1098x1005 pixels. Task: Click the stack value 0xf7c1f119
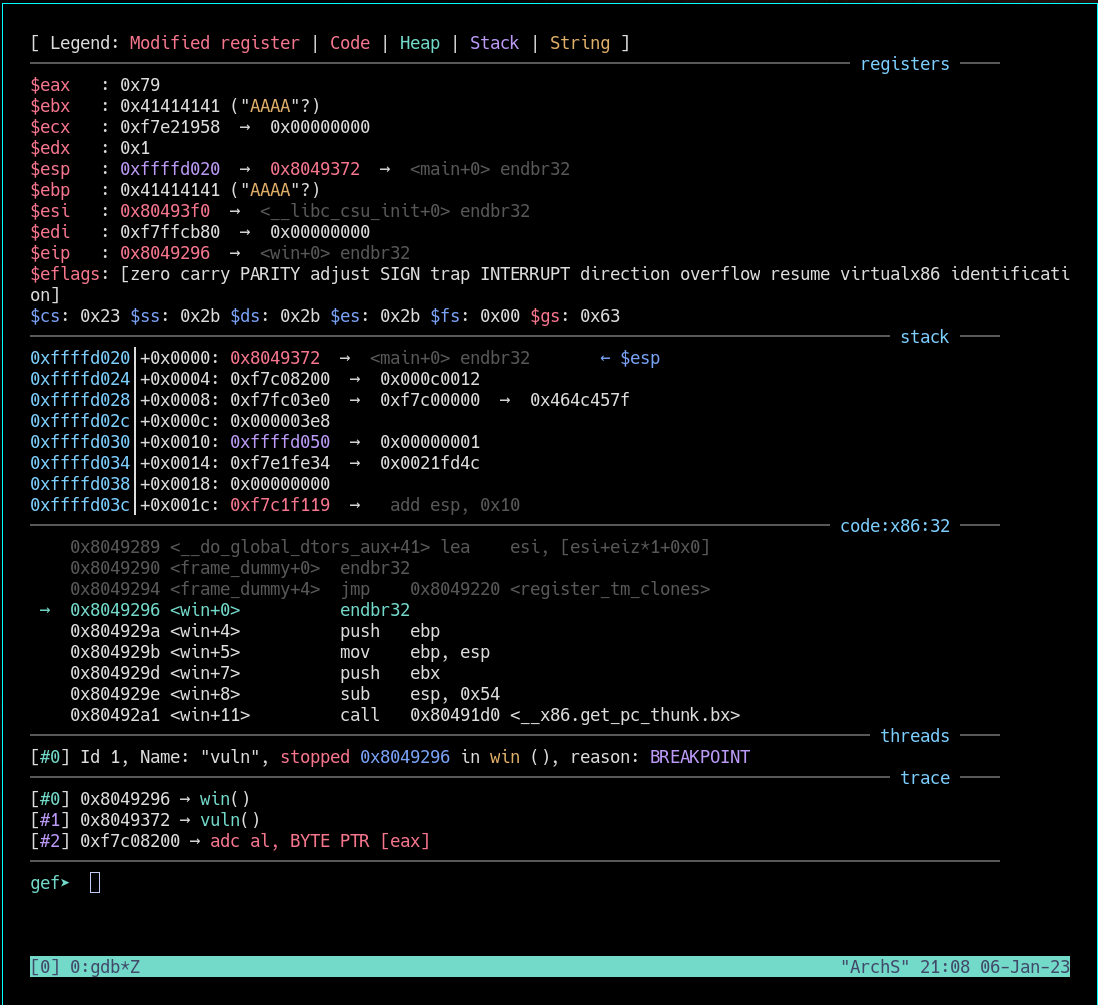pos(280,505)
